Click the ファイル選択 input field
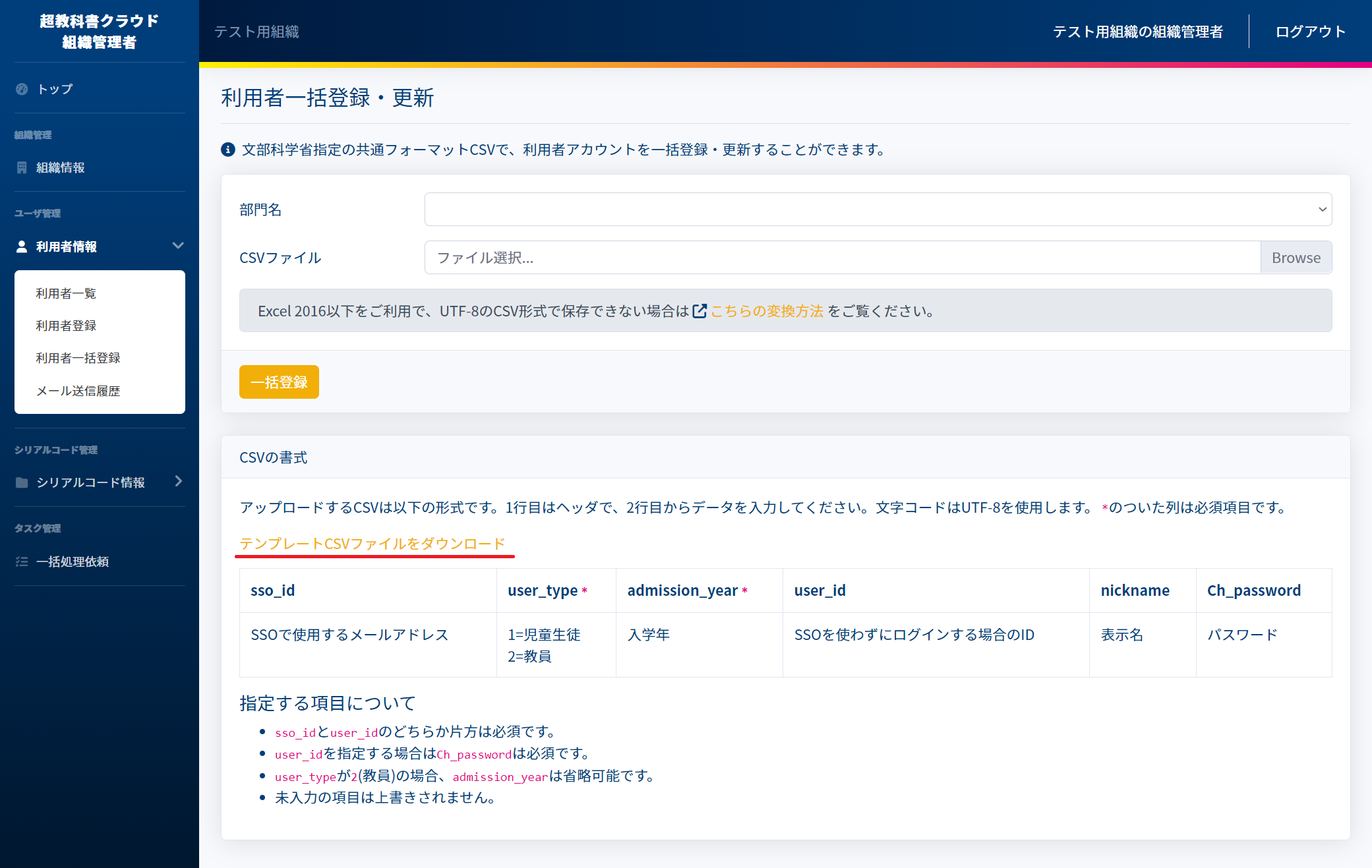1372x868 pixels. pos(843,258)
